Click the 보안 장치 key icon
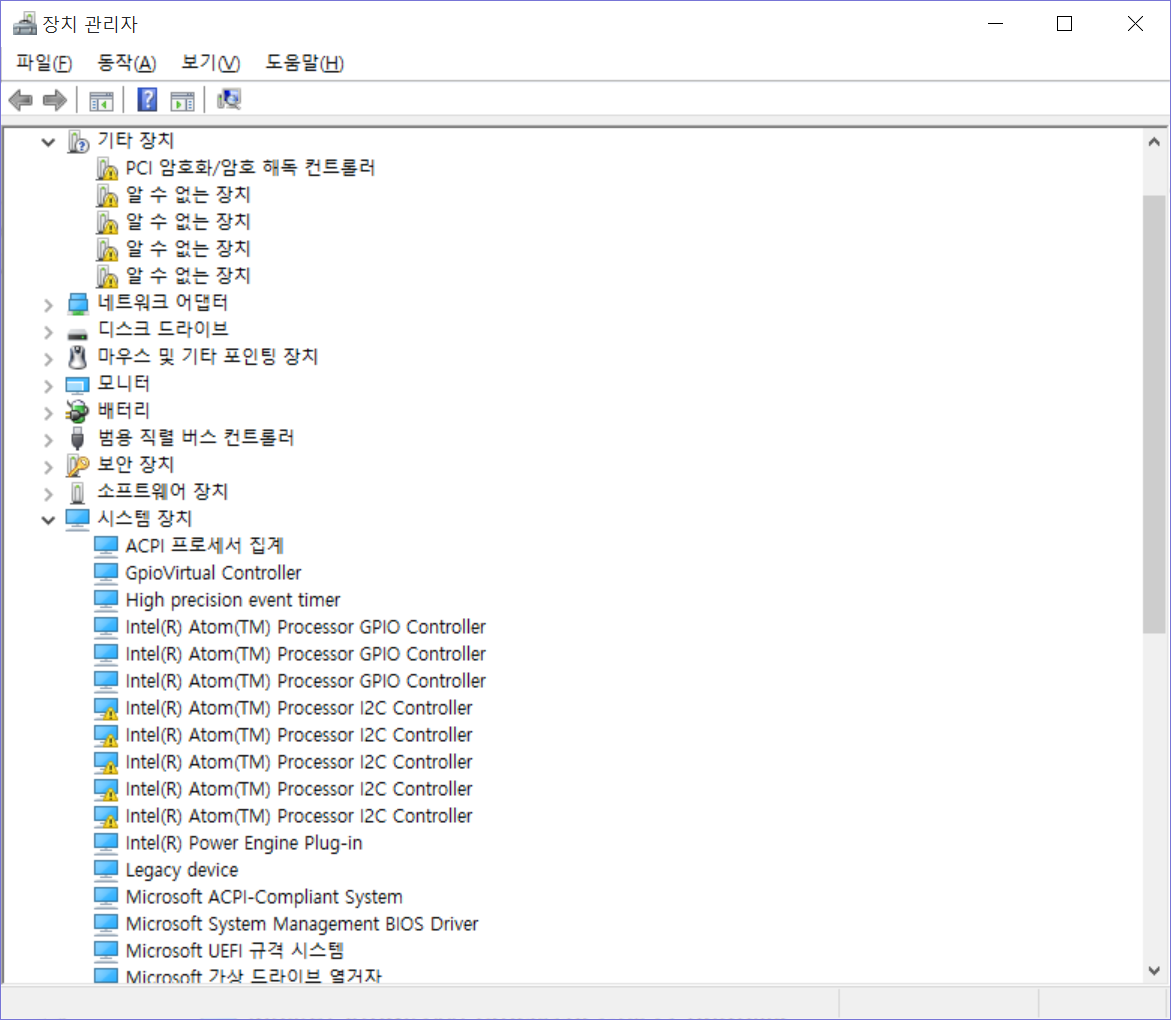 (x=78, y=465)
